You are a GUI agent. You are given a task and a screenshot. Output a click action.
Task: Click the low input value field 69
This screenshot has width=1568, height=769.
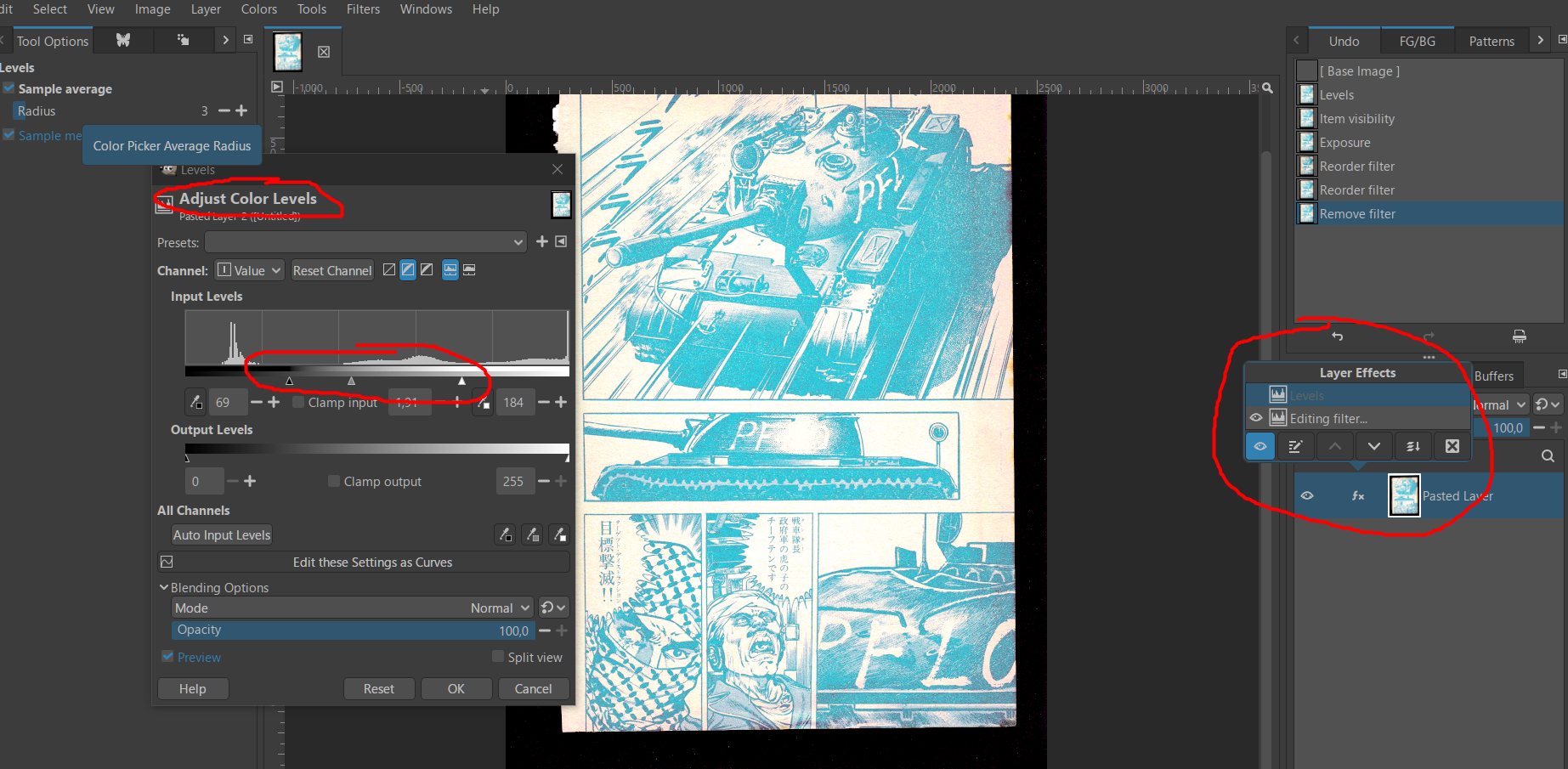[228, 402]
